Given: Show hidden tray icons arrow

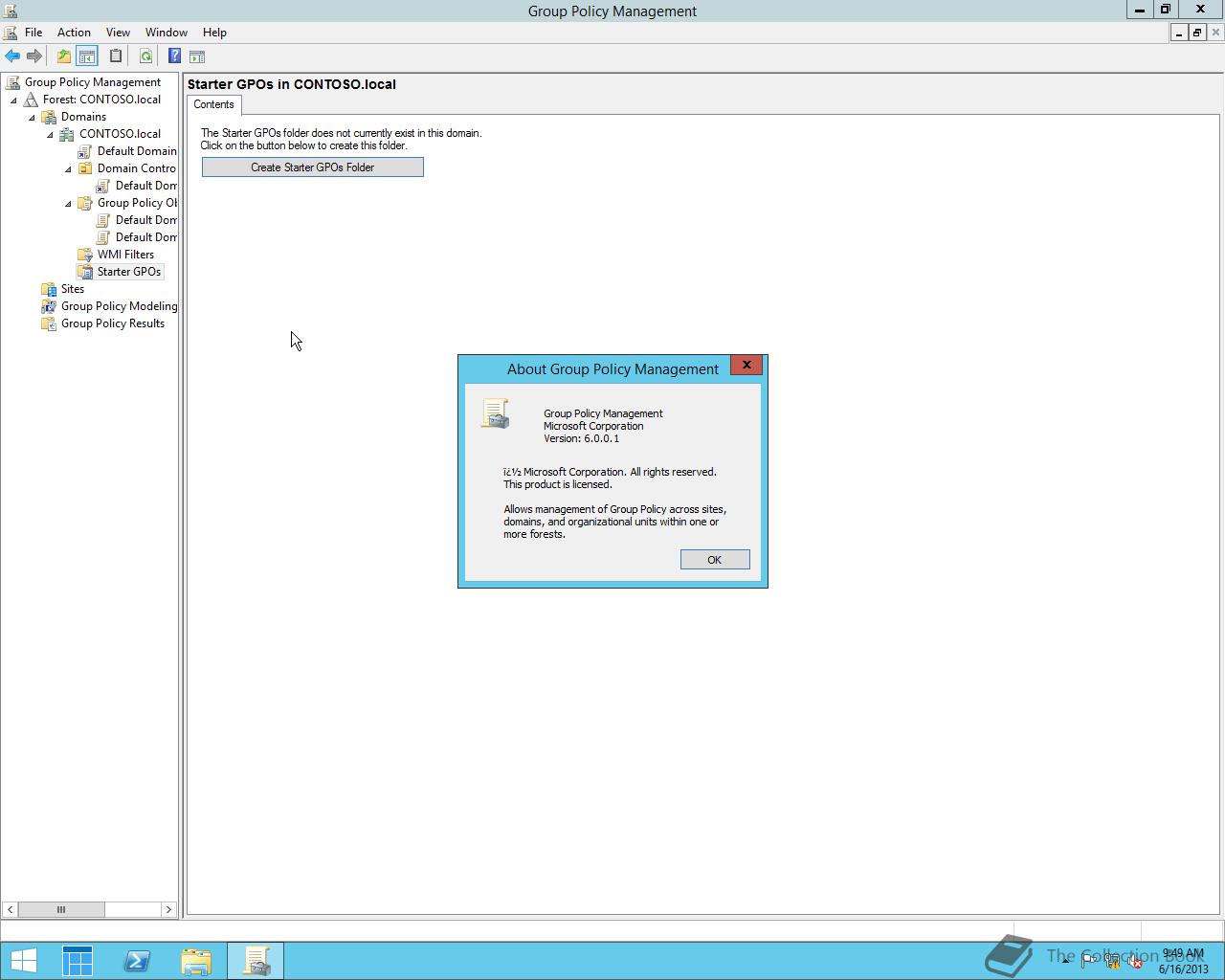Looking at the screenshot, I should [x=1065, y=960].
